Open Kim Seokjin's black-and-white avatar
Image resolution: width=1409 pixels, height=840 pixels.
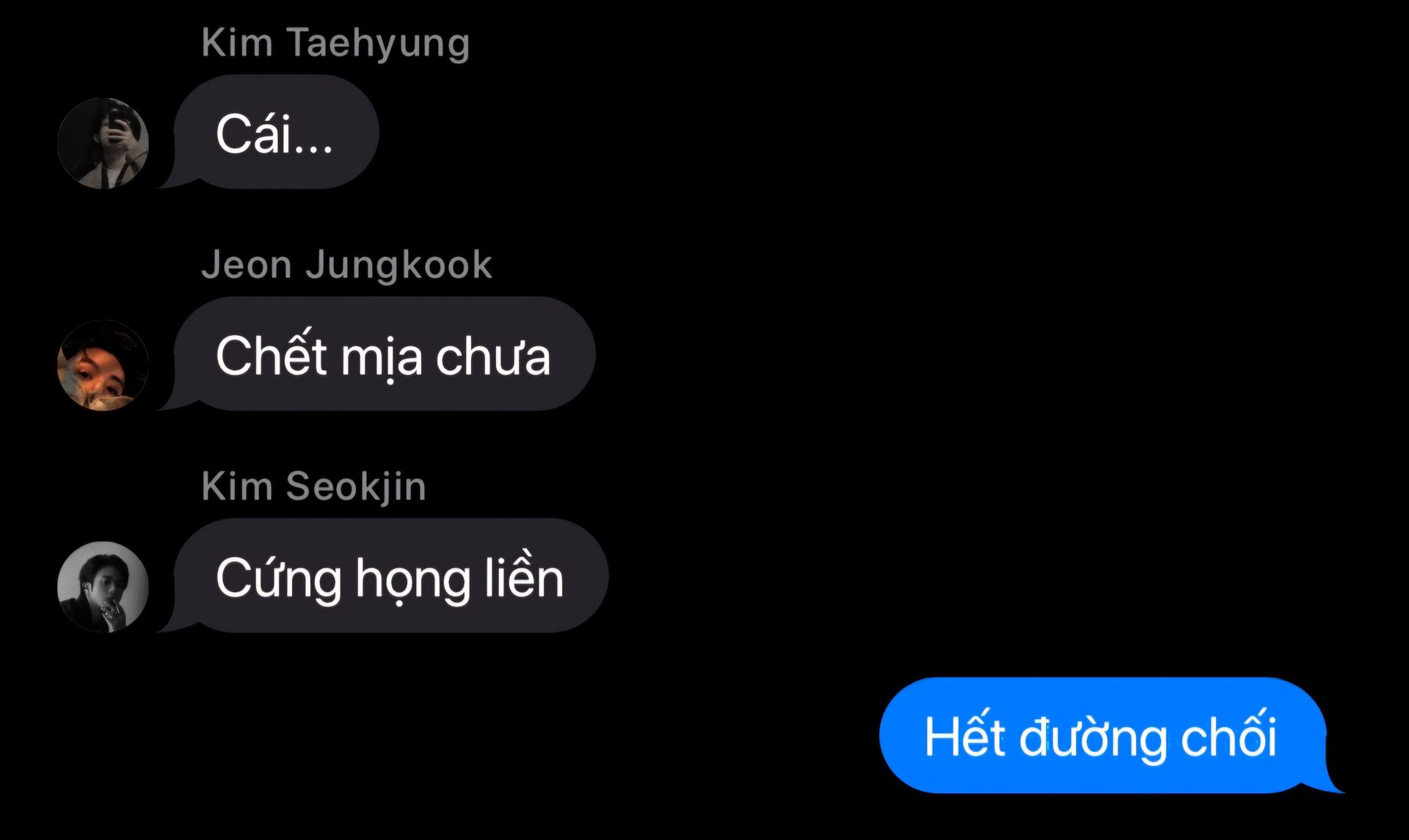point(103,587)
